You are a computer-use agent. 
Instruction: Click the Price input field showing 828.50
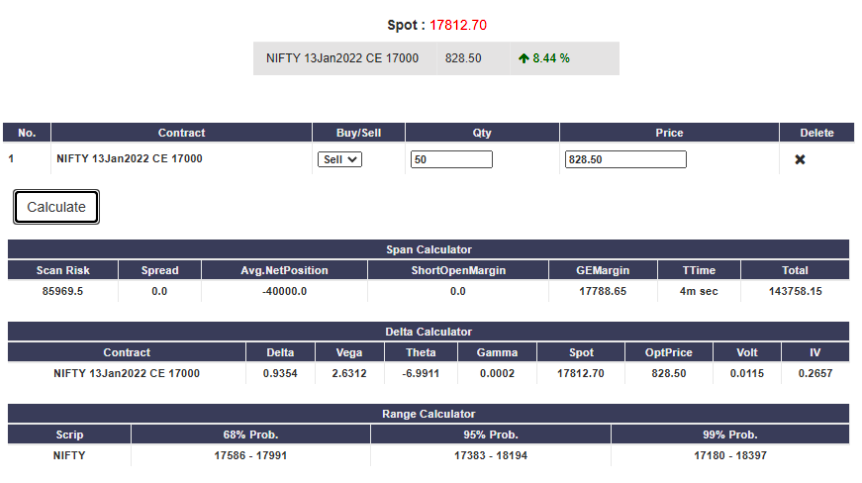tap(626, 159)
